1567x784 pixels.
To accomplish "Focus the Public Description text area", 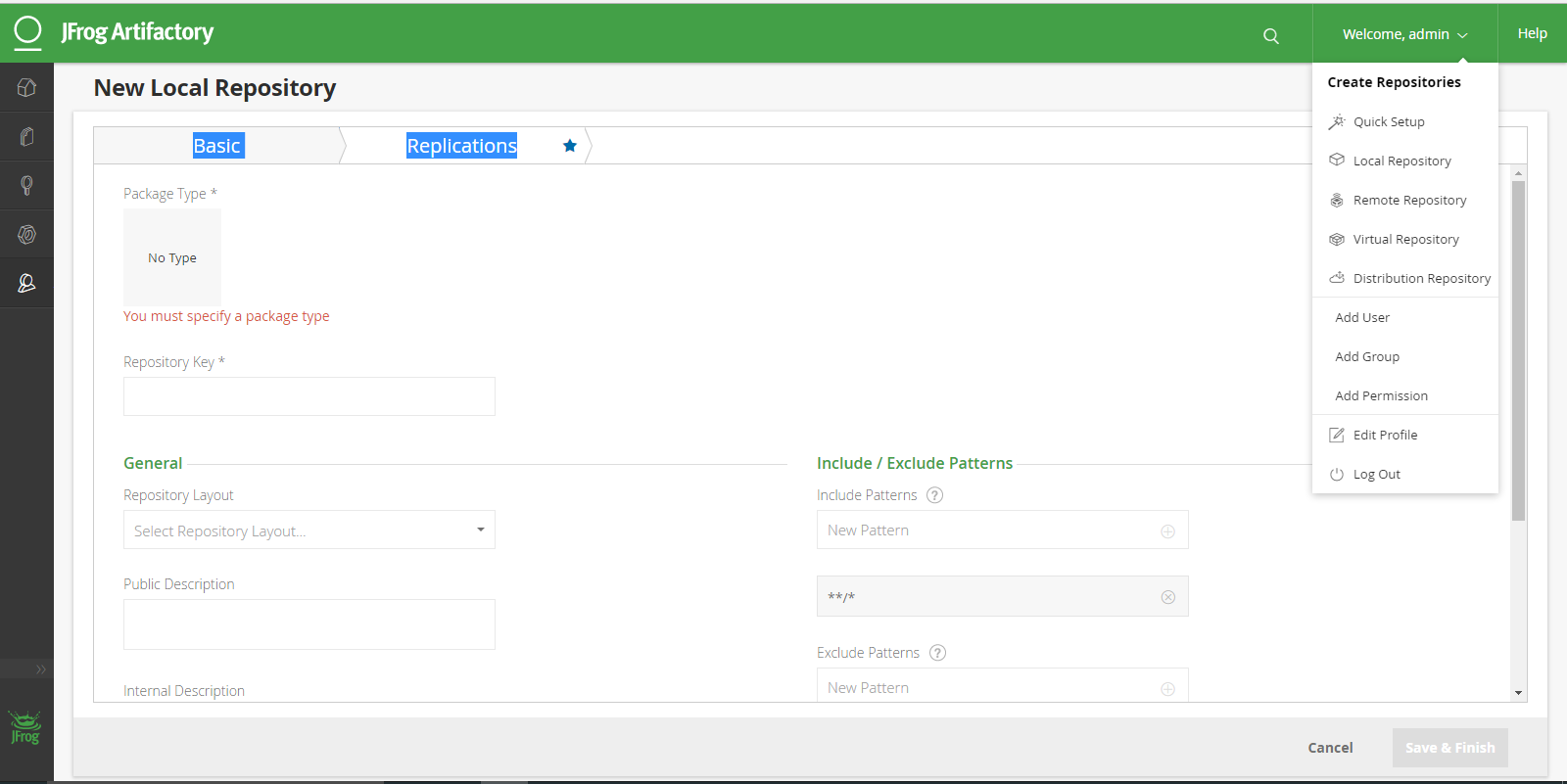I will pos(309,624).
